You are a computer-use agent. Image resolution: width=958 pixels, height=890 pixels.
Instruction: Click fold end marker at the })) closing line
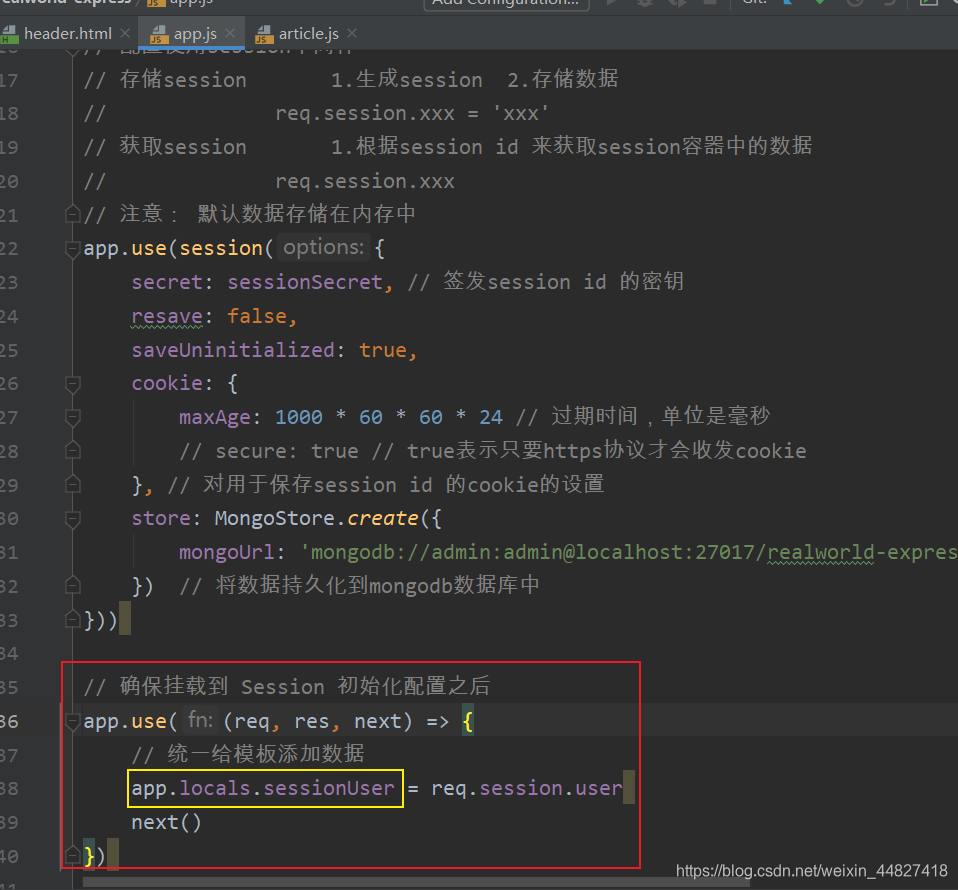pos(73,620)
